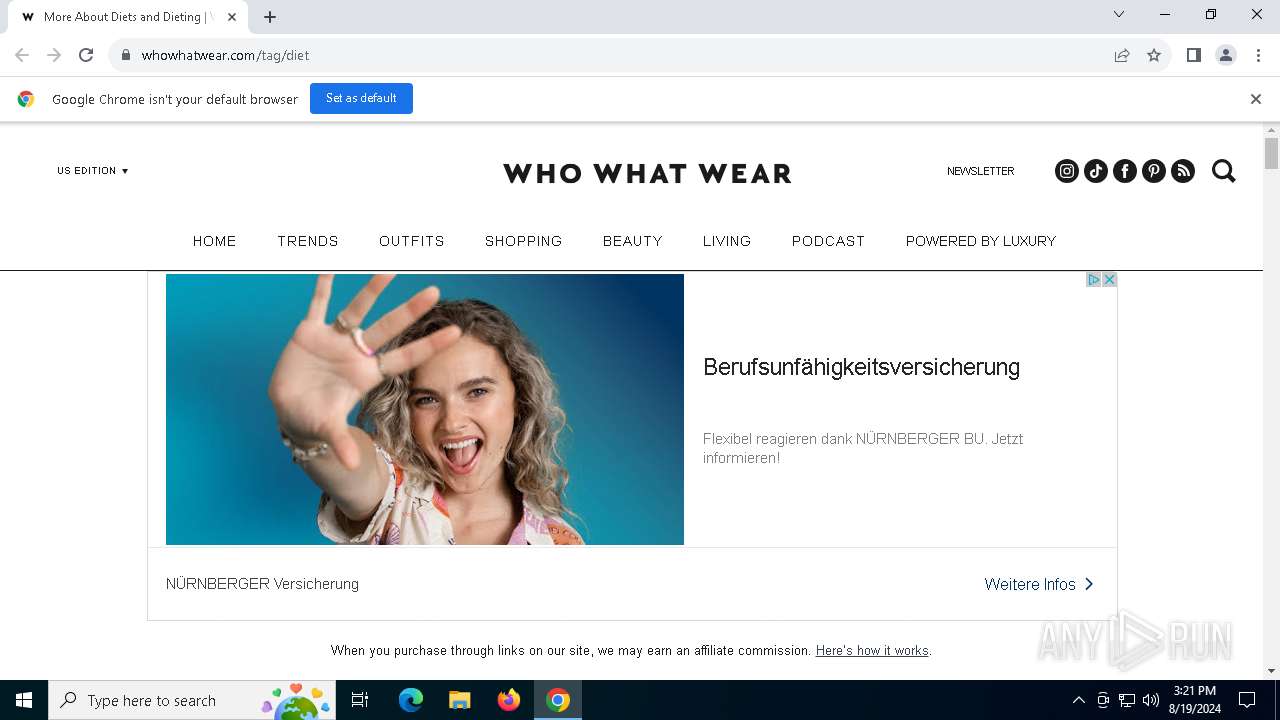Open the Home menu item
The image size is (1280, 720).
pos(214,241)
